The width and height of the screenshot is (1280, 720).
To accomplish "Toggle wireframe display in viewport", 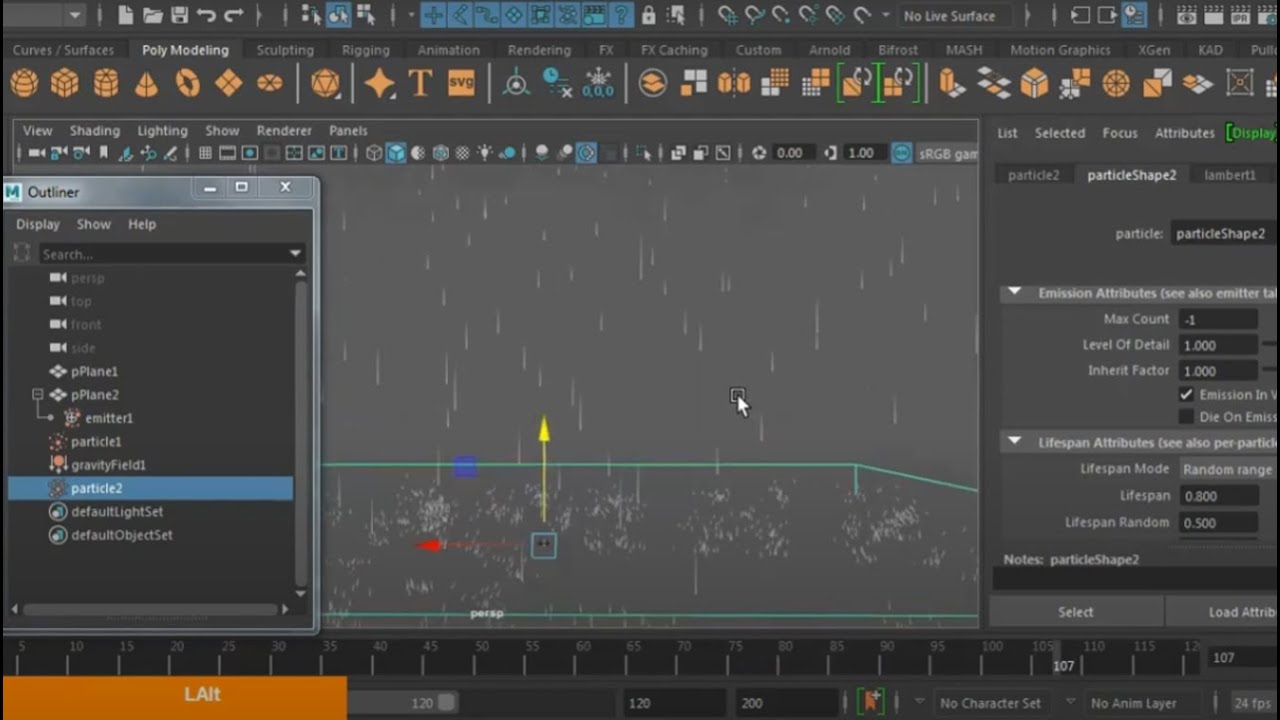I will tap(374, 153).
